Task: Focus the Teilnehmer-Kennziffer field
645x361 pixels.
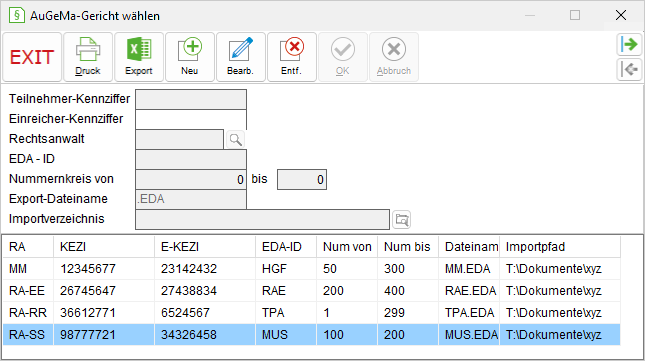Action: [191, 100]
